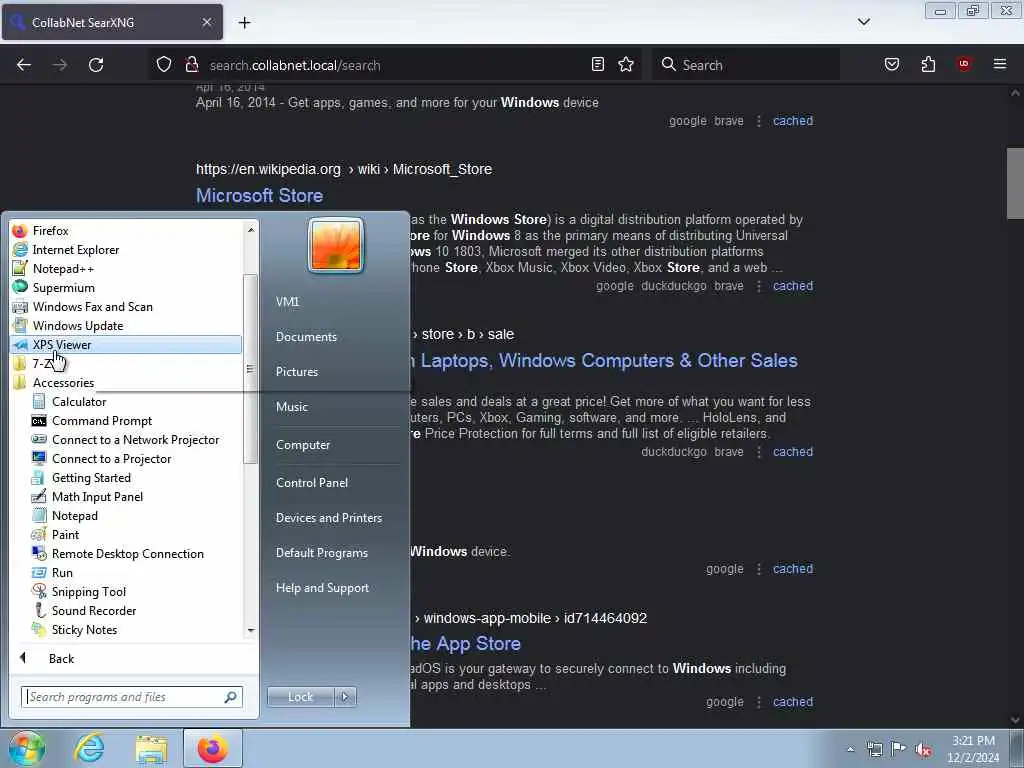Click the user account picture
The image size is (1024, 768).
click(x=336, y=246)
